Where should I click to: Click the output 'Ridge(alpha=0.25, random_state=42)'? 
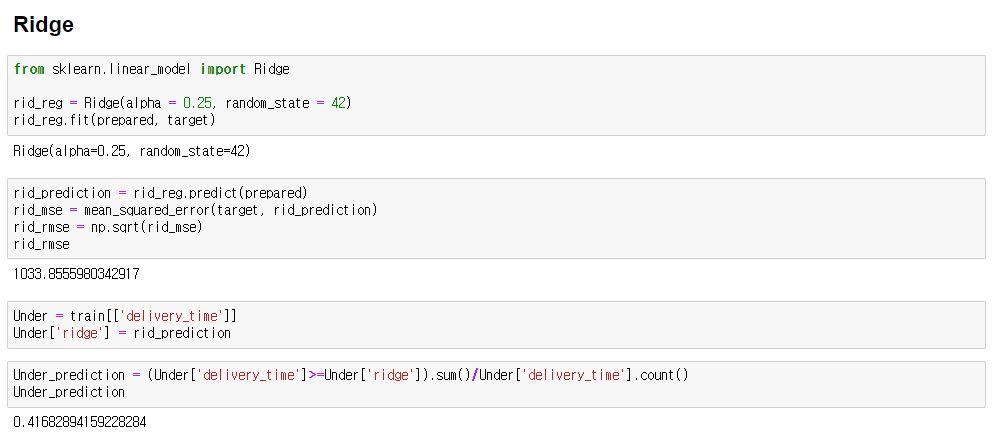tap(132, 152)
